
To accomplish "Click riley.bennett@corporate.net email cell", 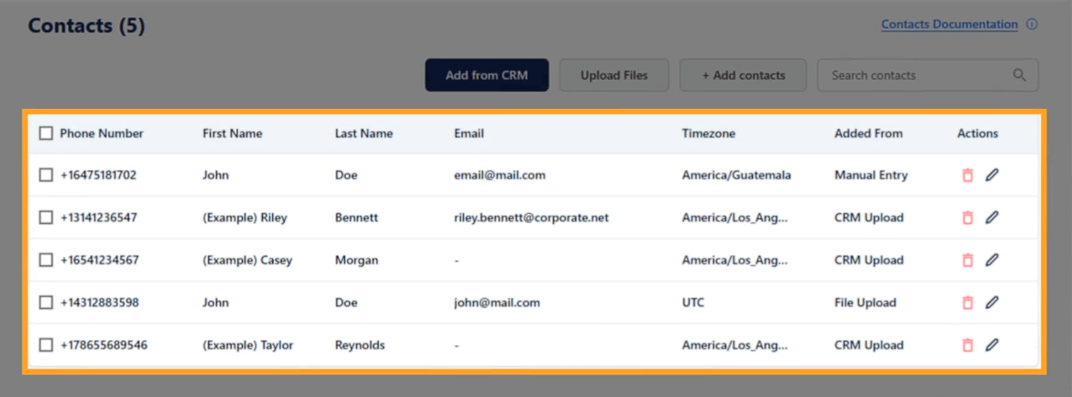I will (x=531, y=217).
